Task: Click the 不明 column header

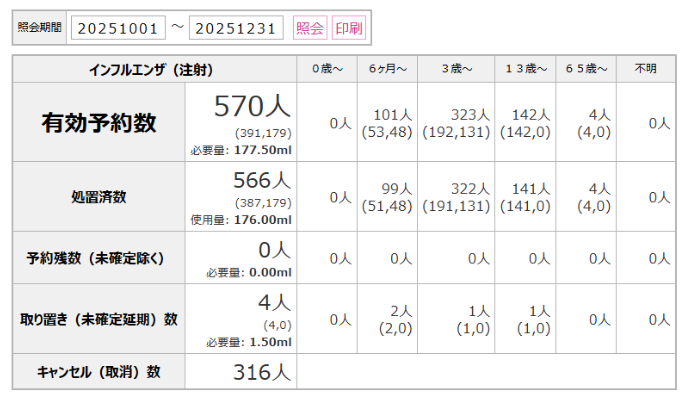Action: point(646,69)
